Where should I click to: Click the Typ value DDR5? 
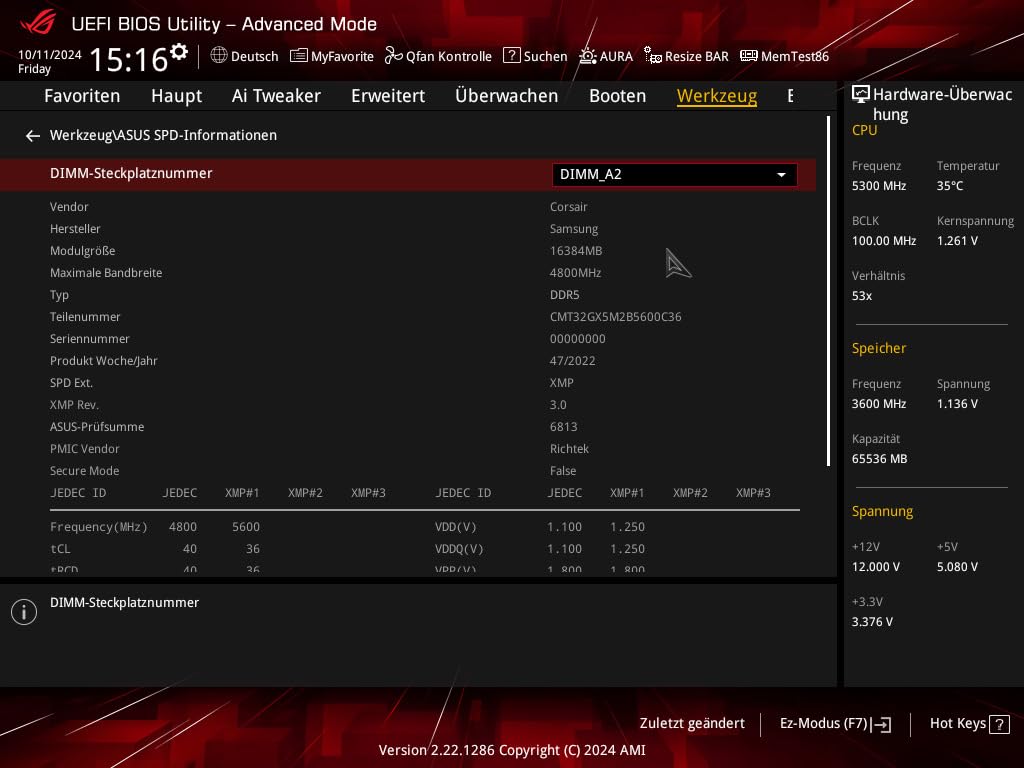(564, 295)
